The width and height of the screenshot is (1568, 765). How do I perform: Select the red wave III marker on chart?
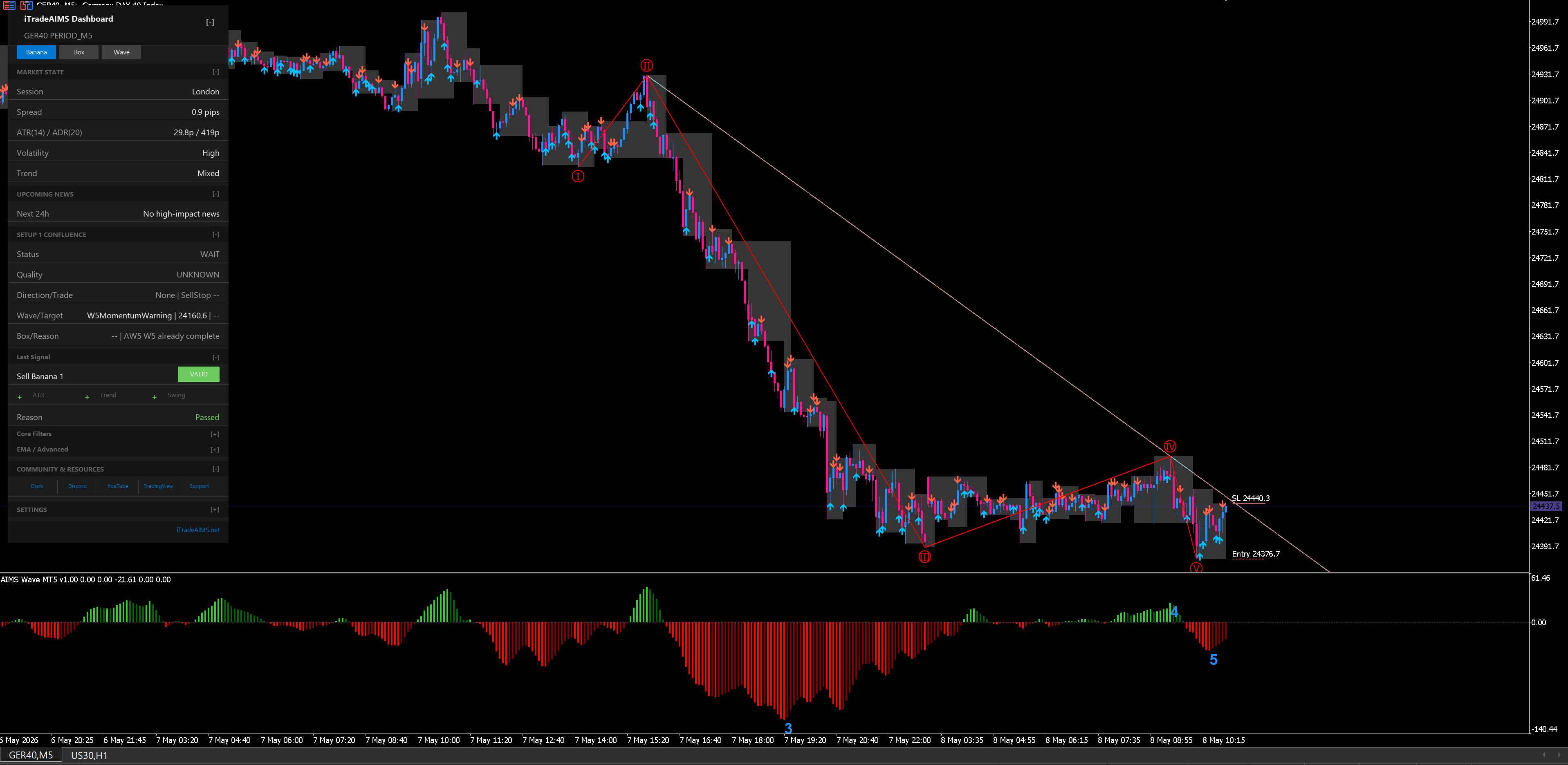924,556
